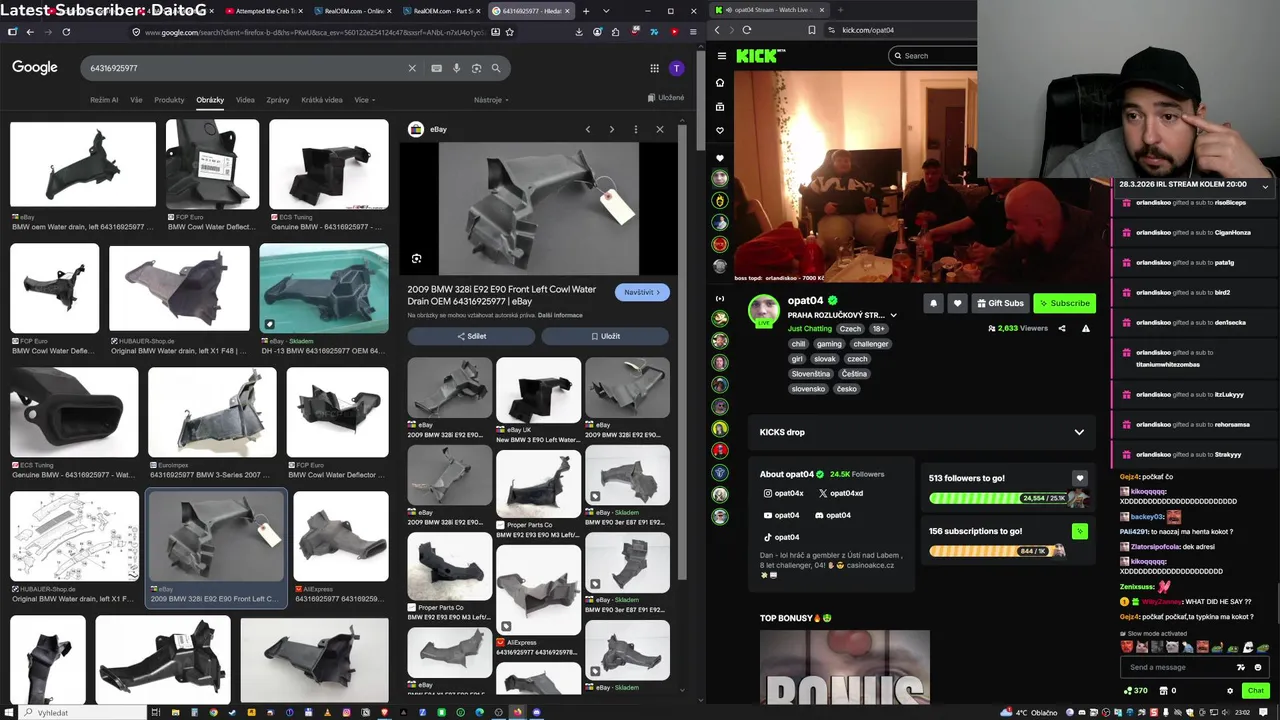The height and width of the screenshot is (720, 1280).
Task: Open emote picker in chat input
Action: tap(1258, 667)
